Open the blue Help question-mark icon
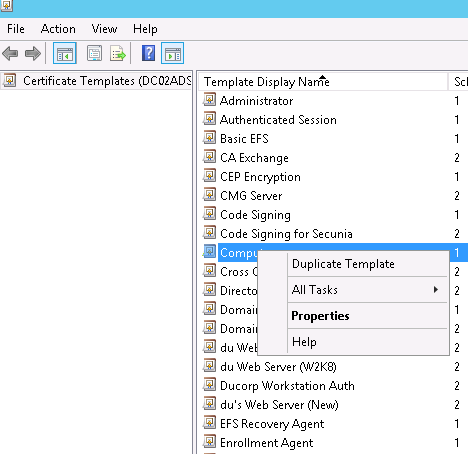The image size is (468, 454). click(148, 53)
